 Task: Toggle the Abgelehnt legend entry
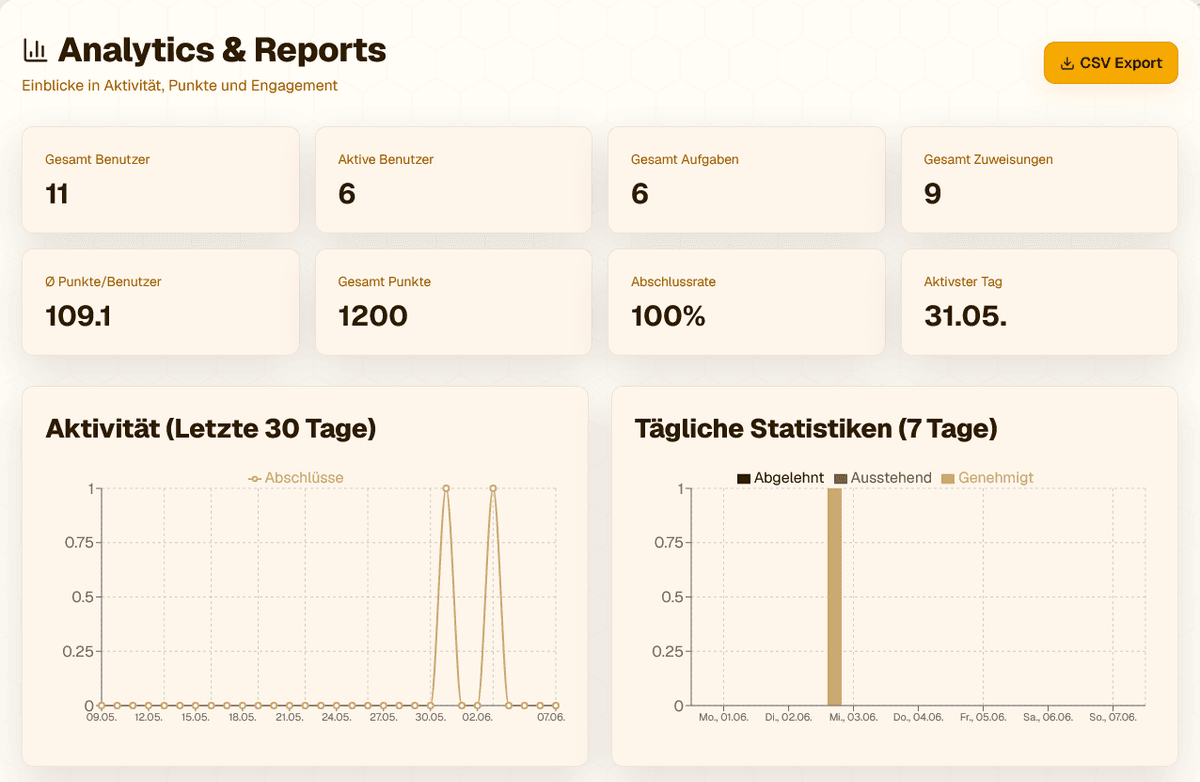[x=780, y=478]
